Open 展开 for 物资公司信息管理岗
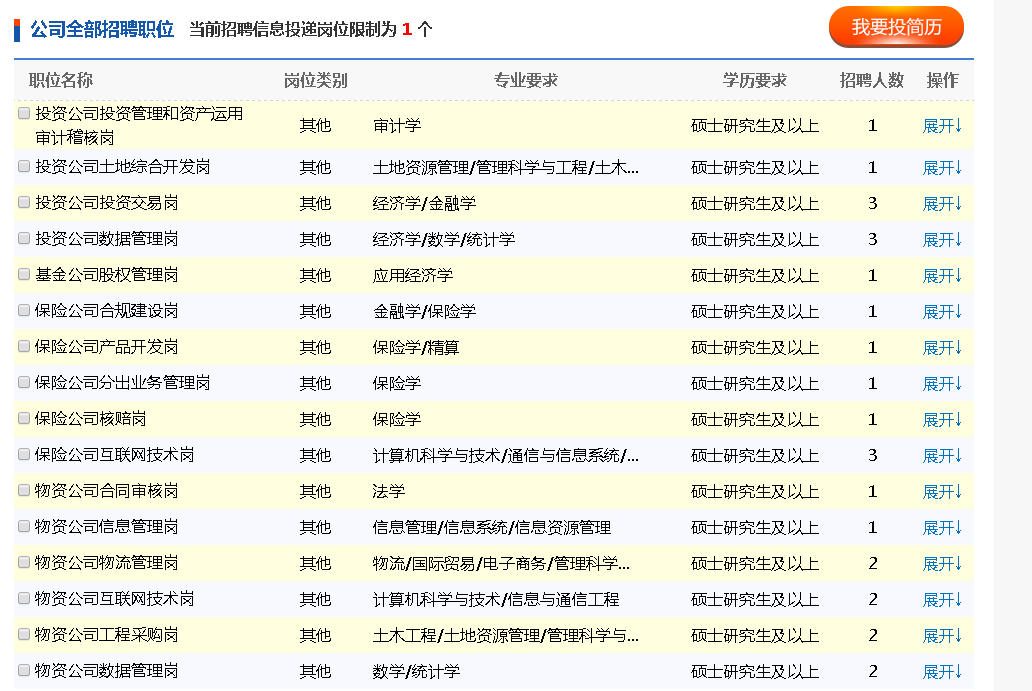The height and width of the screenshot is (691, 1032). pyautogui.click(x=941, y=528)
